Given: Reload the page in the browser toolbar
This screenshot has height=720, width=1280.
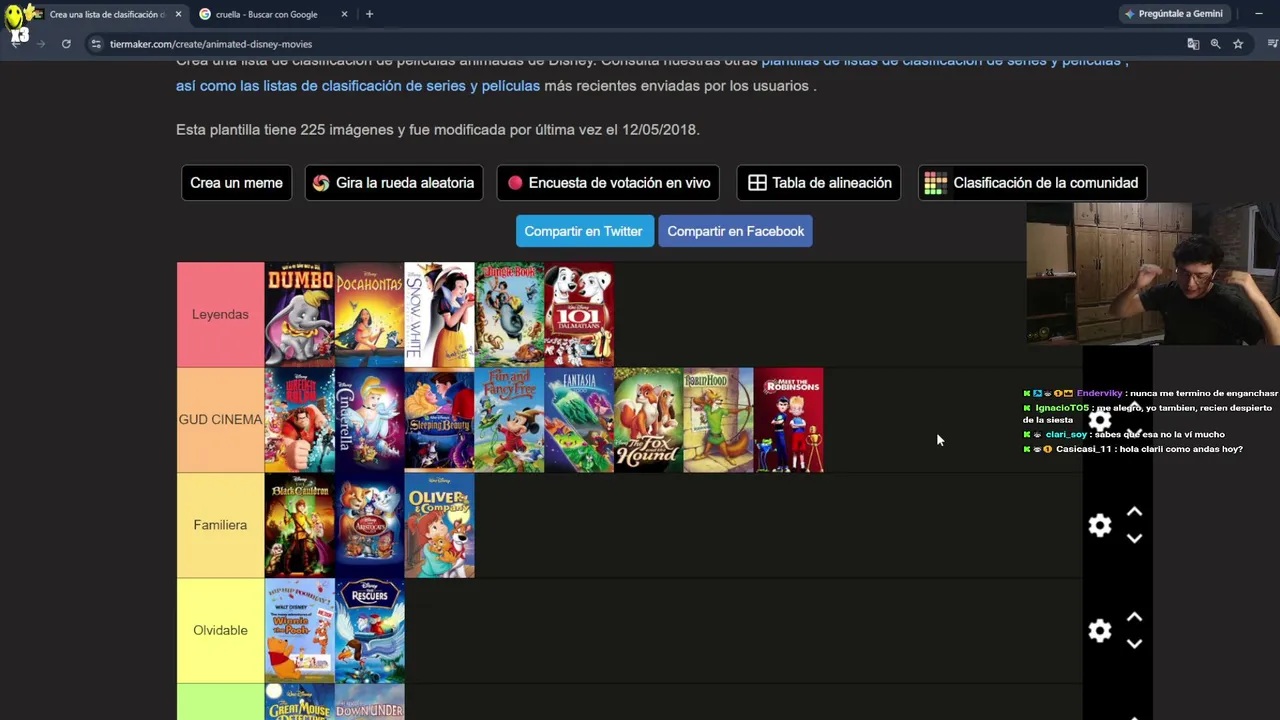Looking at the screenshot, I should pyautogui.click(x=66, y=44).
